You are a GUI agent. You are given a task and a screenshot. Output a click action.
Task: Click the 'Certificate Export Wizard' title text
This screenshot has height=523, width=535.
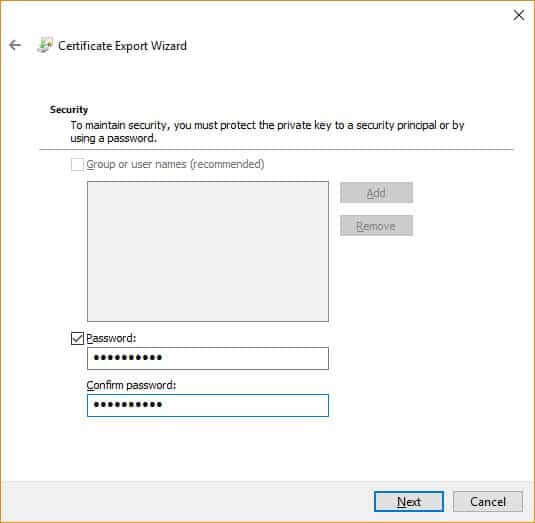[122, 46]
